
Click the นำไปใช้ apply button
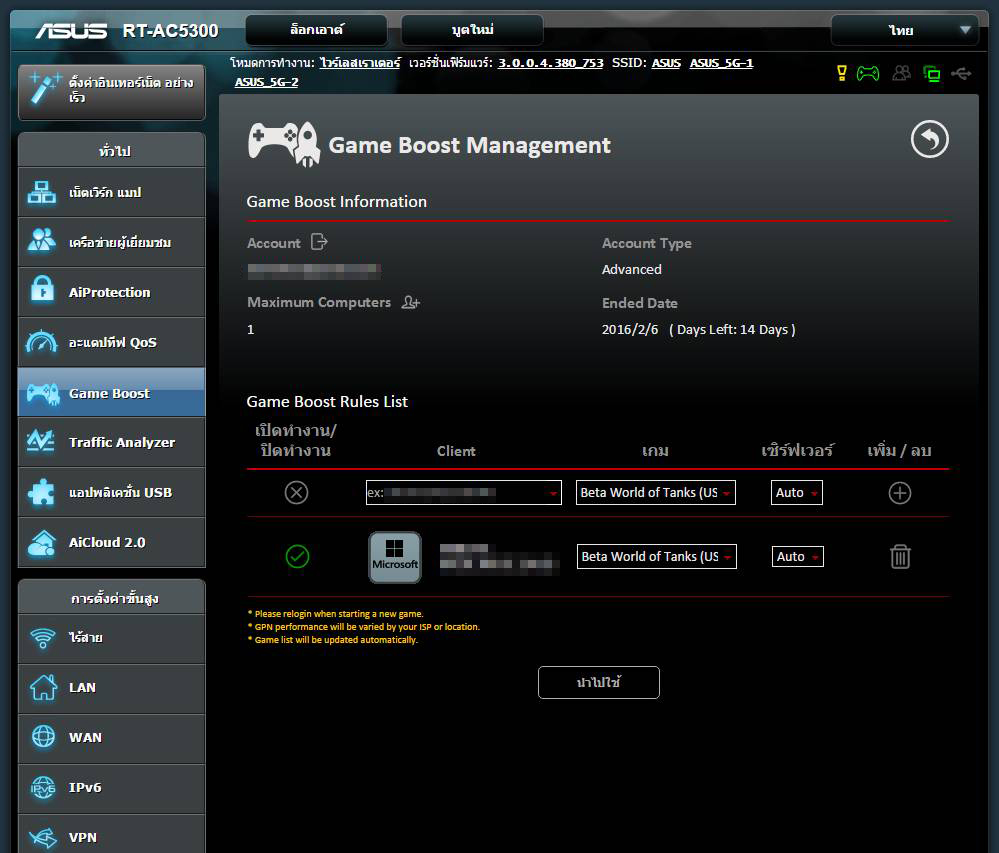(599, 682)
